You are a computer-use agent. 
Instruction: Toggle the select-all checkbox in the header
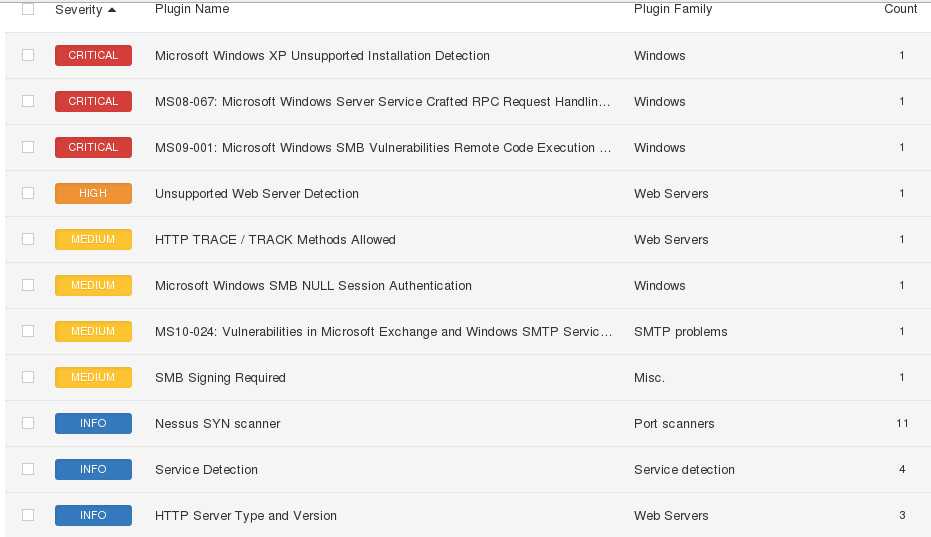tap(28, 9)
